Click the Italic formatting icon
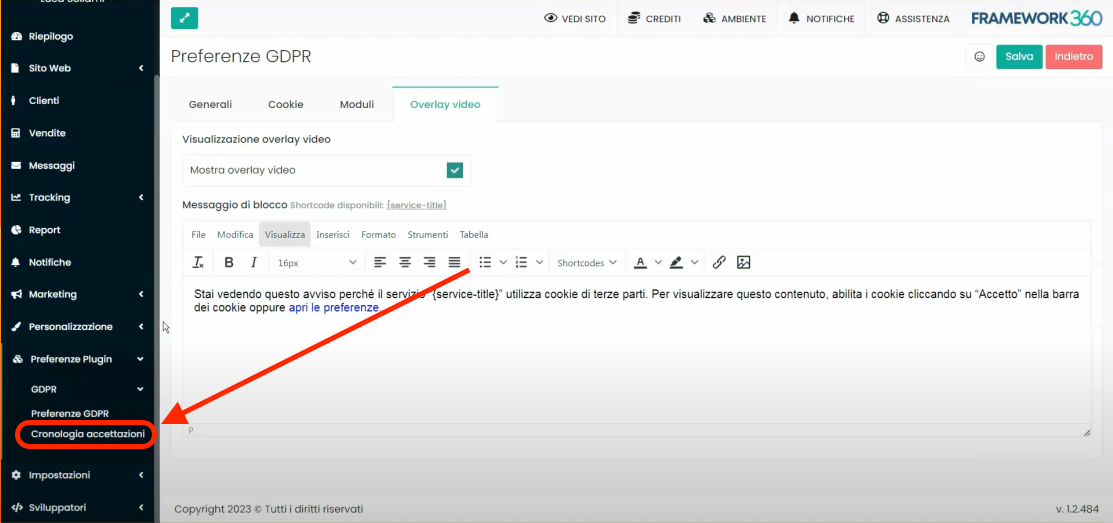The height and width of the screenshot is (523, 1113). [254, 263]
